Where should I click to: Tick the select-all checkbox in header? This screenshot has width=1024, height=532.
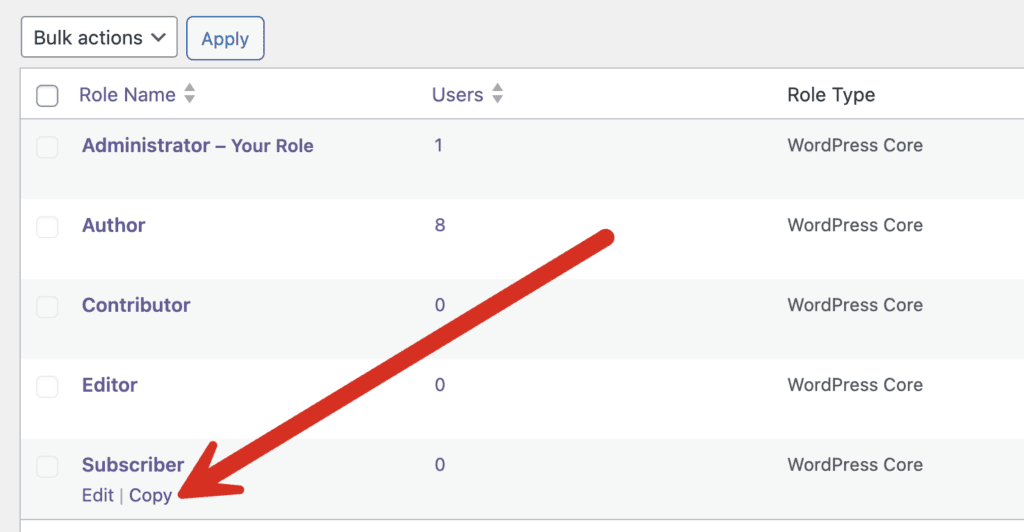click(47, 96)
